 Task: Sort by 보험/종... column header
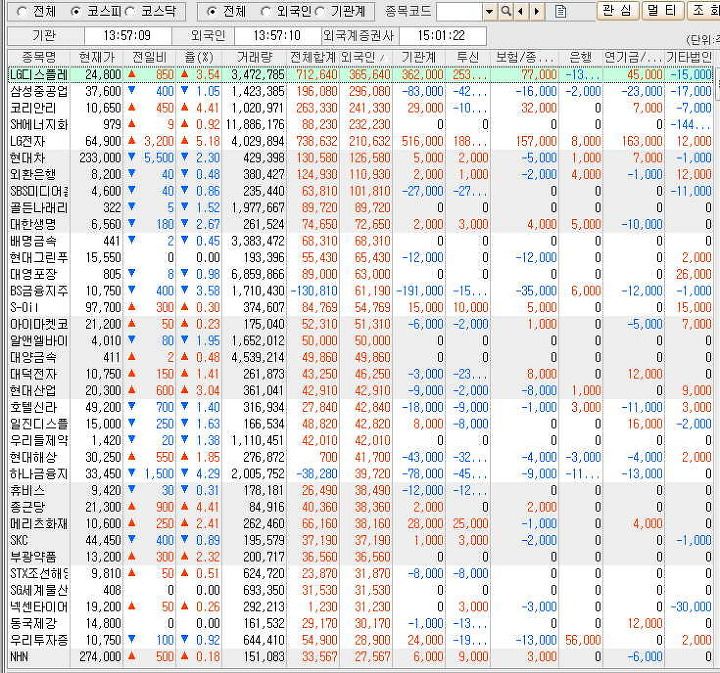(524, 57)
